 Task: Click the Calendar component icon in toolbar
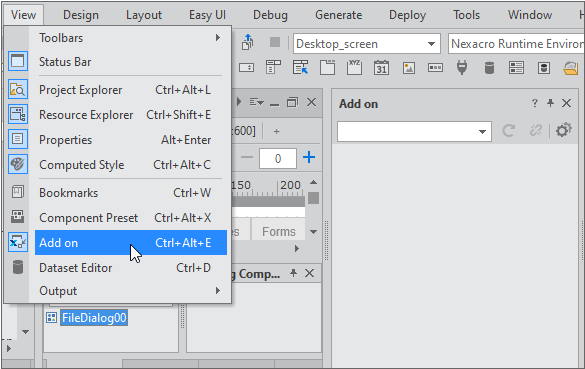[381, 68]
